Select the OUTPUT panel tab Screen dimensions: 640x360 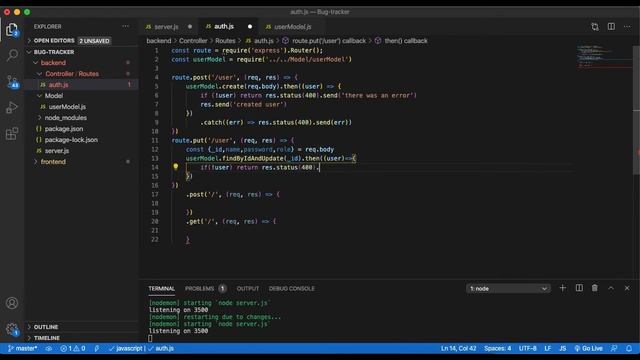click(x=248, y=289)
